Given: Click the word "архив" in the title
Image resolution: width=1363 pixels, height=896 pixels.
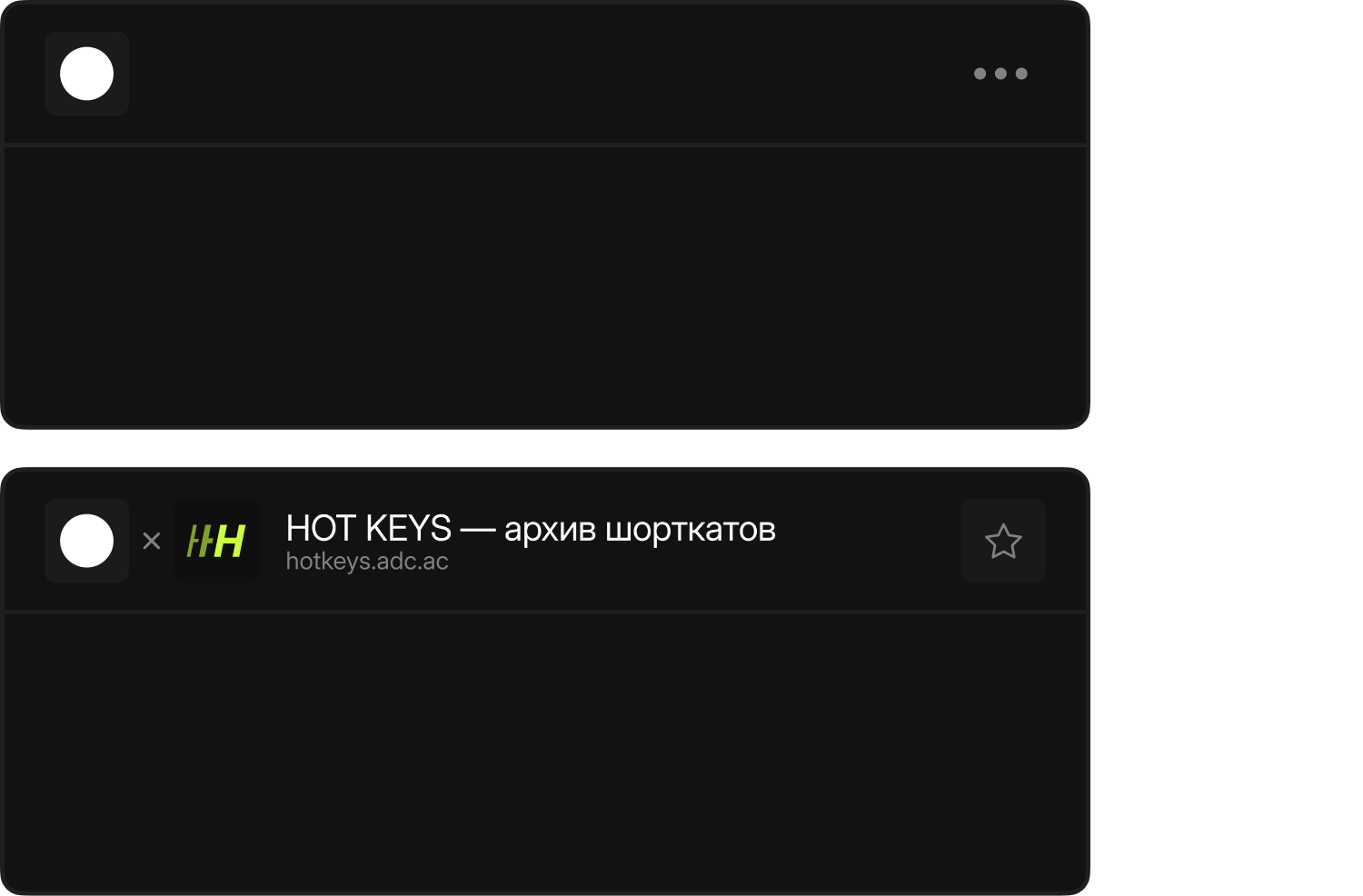Looking at the screenshot, I should (550, 529).
